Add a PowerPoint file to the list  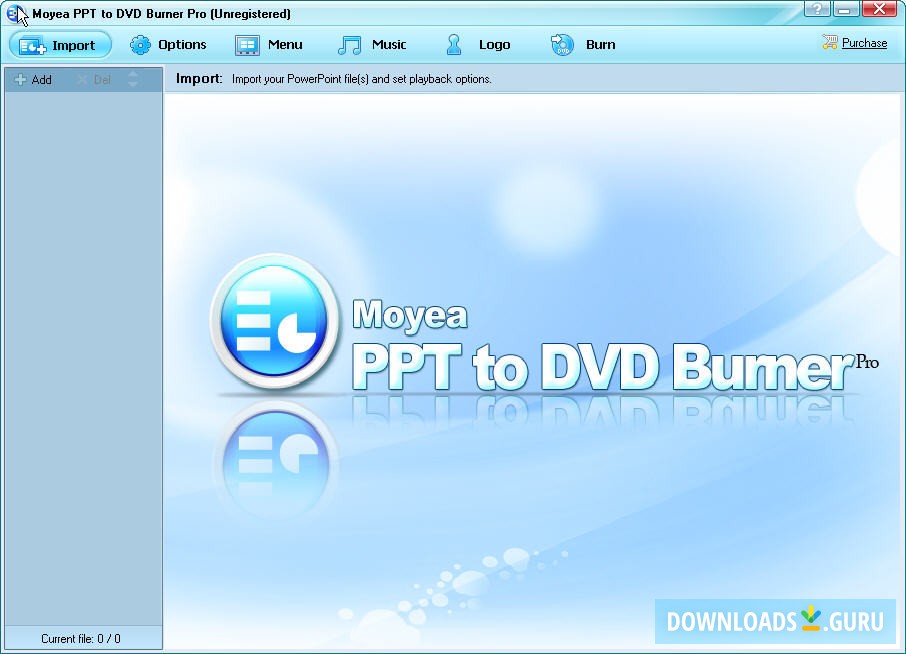tap(34, 80)
